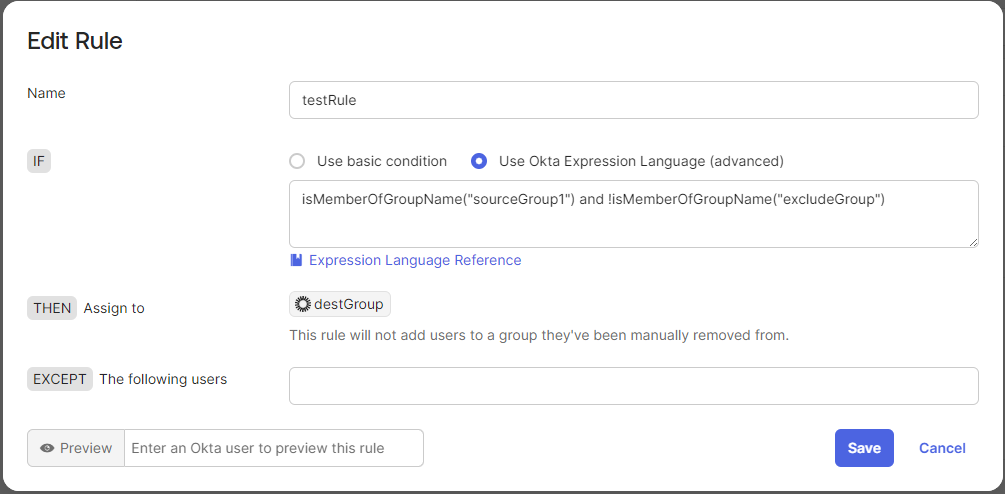Select the Use basic condition radio button

click(297, 161)
